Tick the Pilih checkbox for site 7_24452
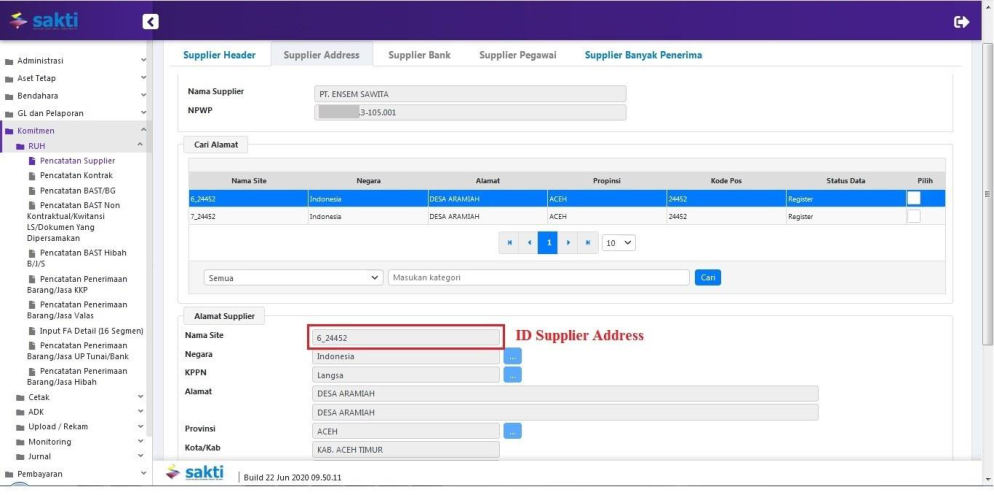This screenshot has height=495, width=994. click(913, 216)
